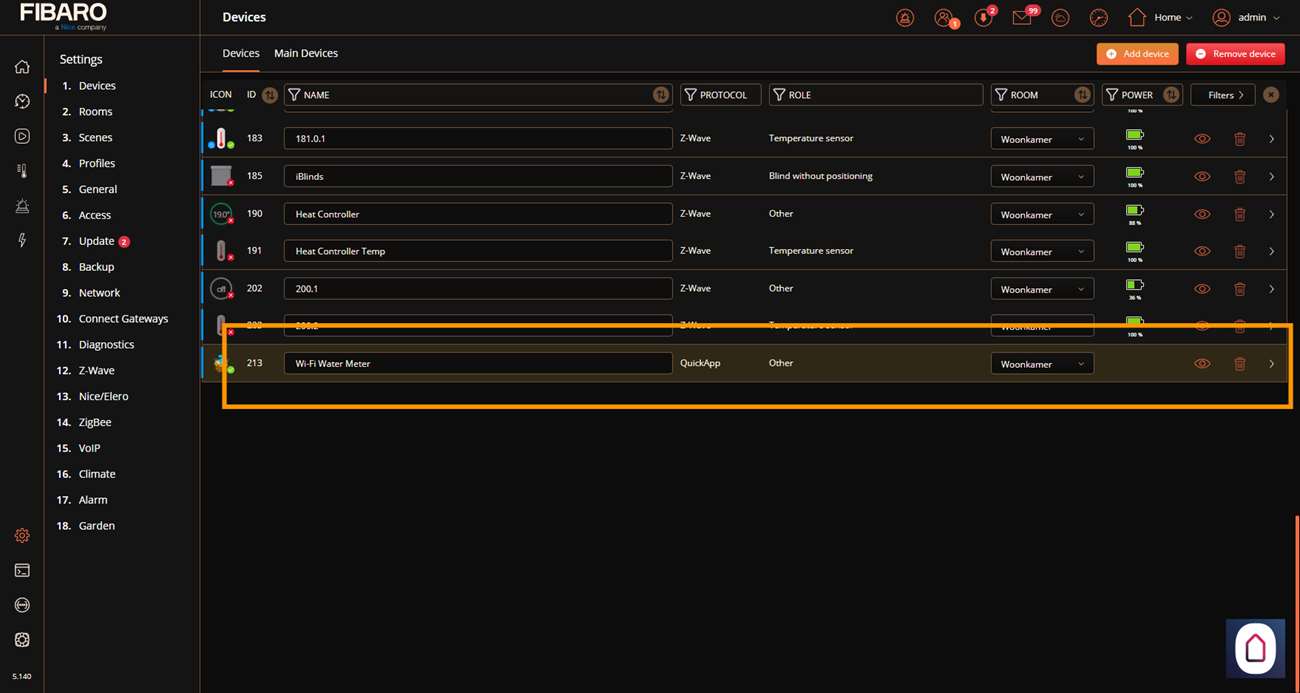Viewport: 1300px width, 693px height.
Task: Switch to the Main Devices tab
Action: (306, 53)
